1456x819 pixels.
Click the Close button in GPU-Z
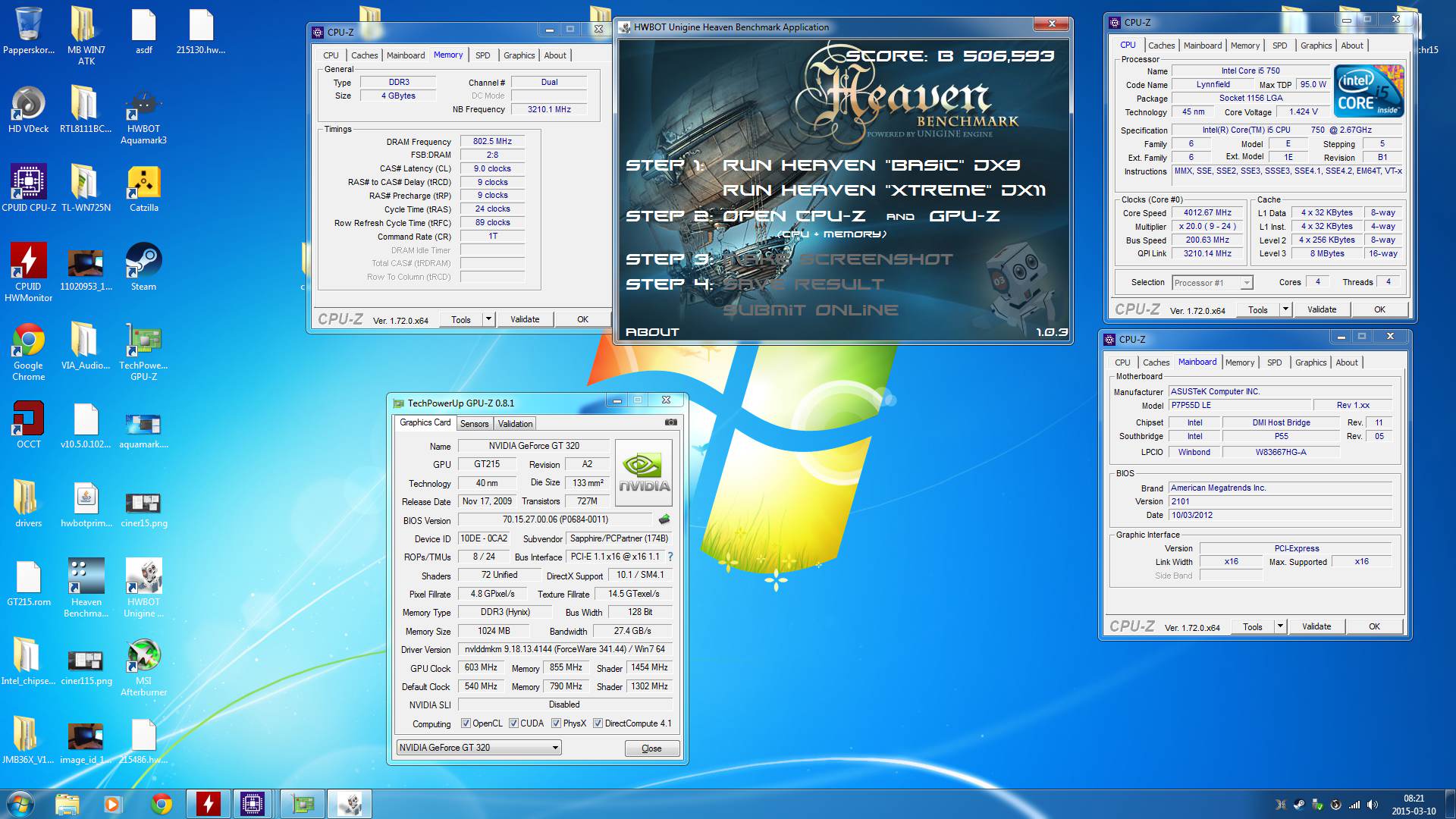(x=651, y=748)
